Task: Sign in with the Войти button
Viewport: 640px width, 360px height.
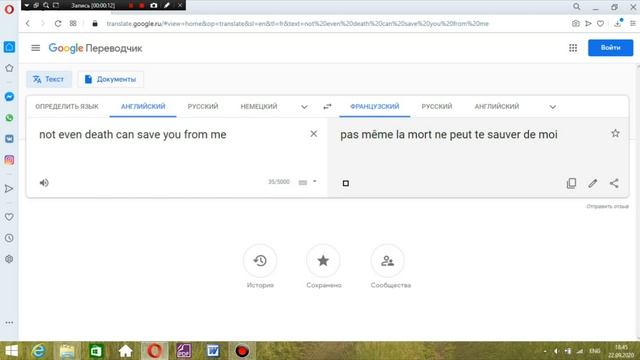Action: tap(610, 48)
